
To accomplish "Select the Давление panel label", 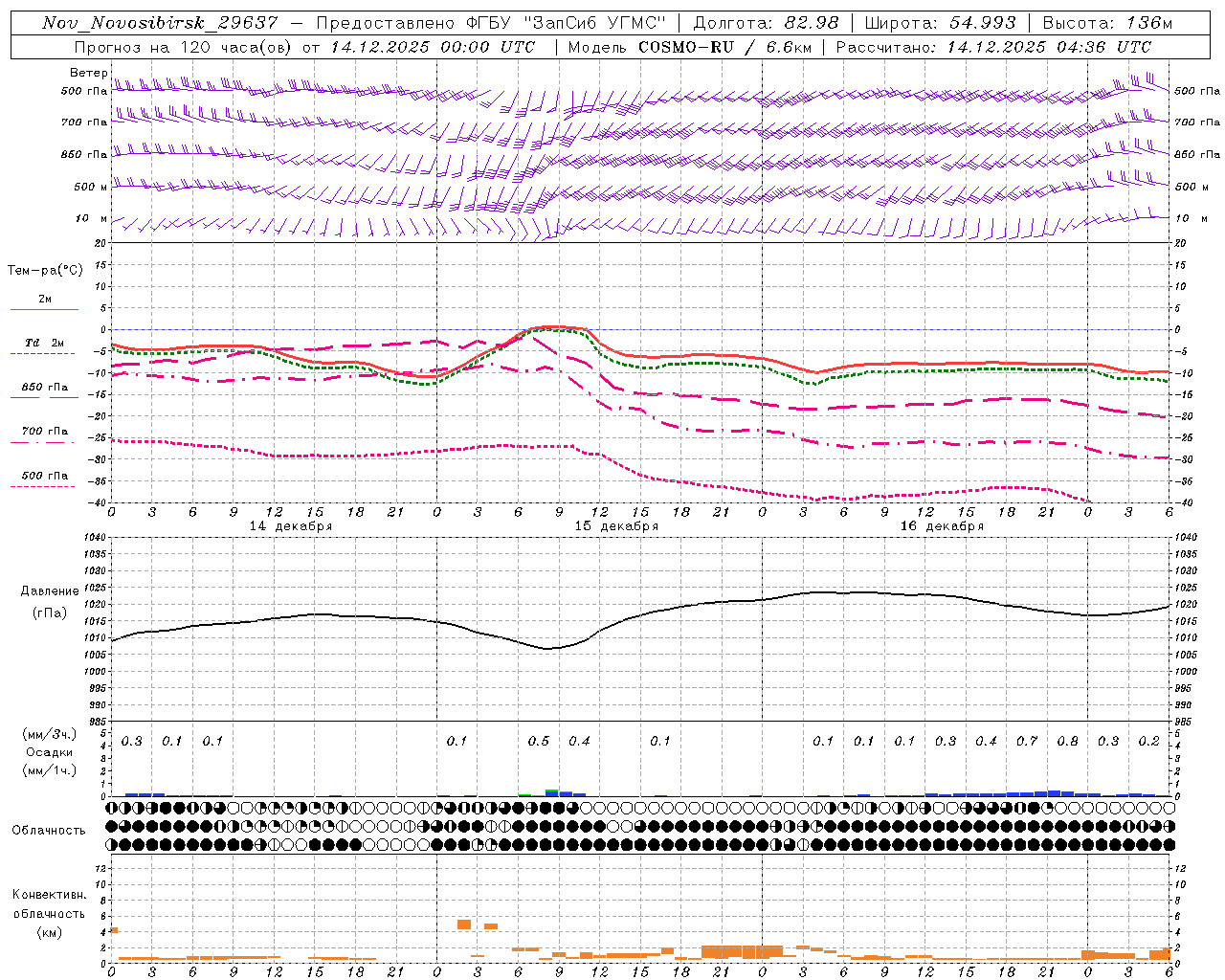I will 50,591.
